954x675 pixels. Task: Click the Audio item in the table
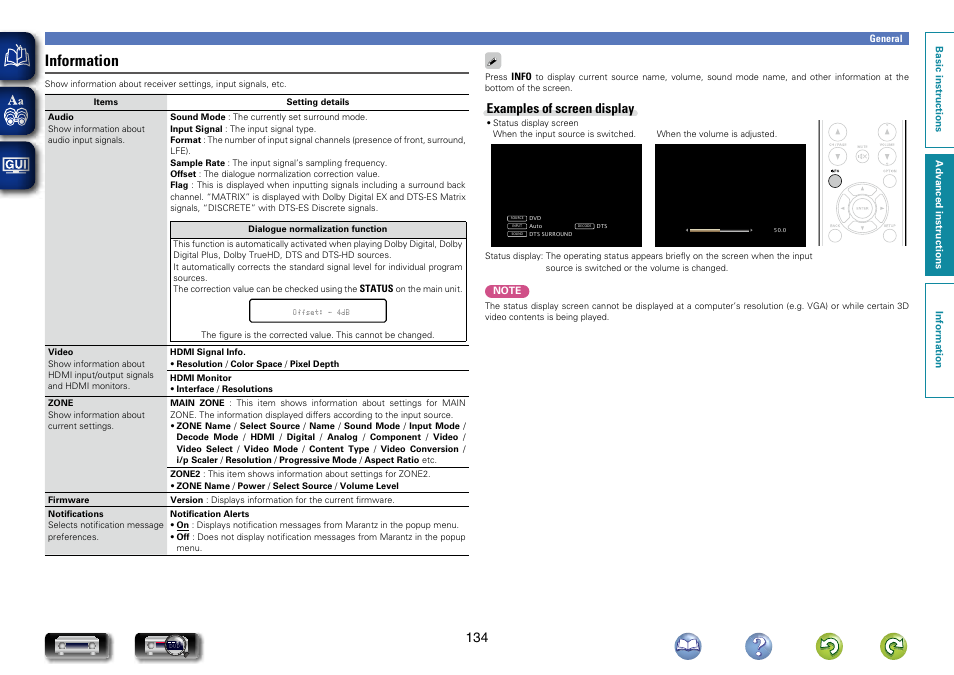[x=61, y=117]
